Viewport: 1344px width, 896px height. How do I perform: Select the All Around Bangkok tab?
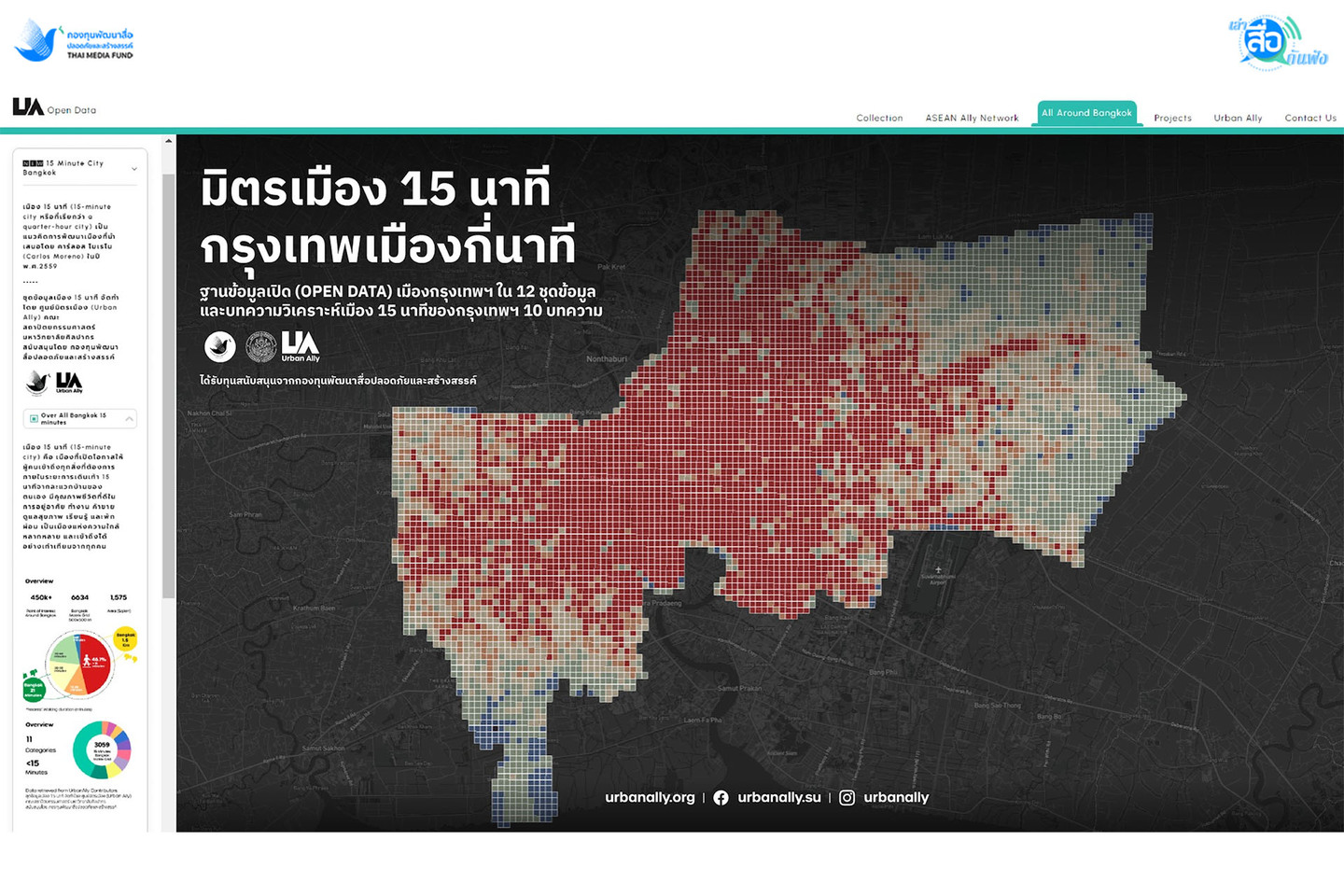[x=1086, y=113]
